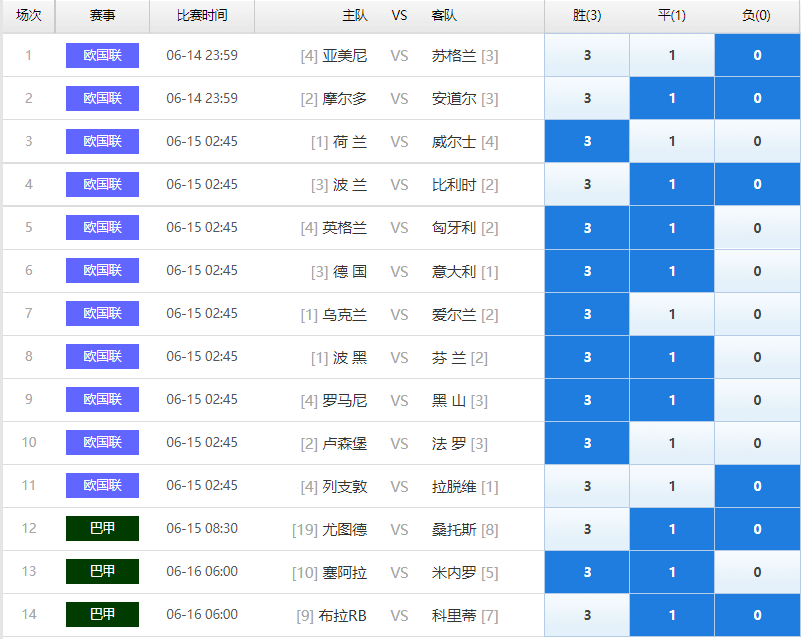Toggle draw (1) for match 3 荷兰 vs 威尔士
801x639 pixels.
pos(672,141)
